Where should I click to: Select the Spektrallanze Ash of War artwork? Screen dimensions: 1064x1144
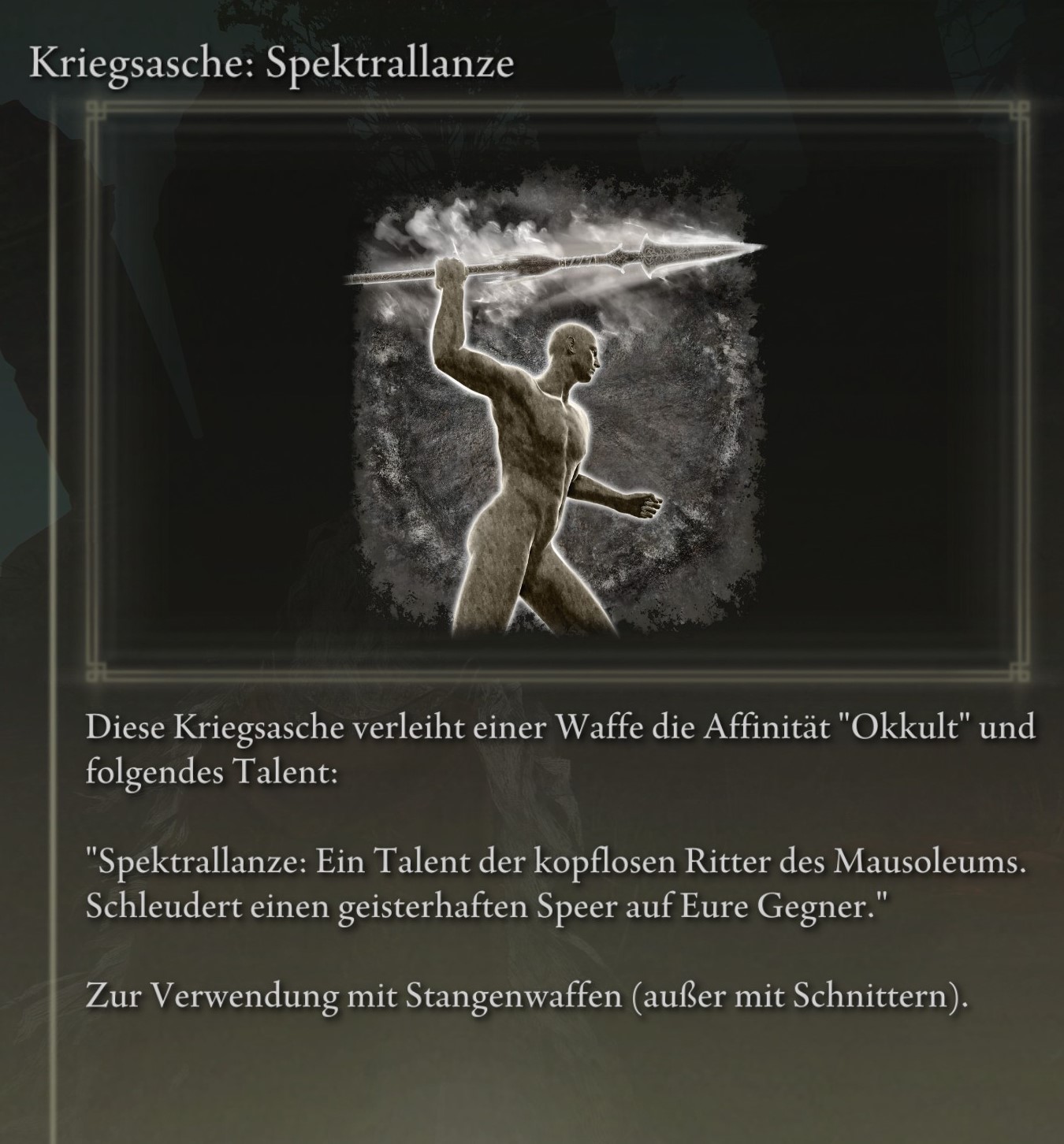(x=556, y=402)
